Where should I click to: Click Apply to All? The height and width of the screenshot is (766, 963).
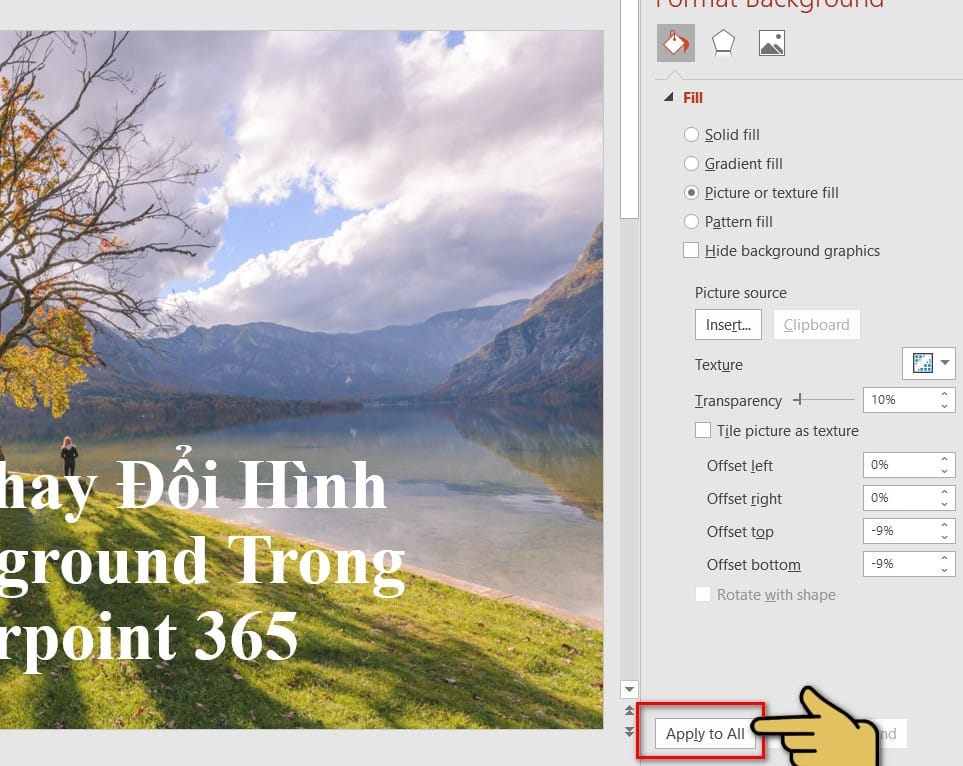click(704, 733)
